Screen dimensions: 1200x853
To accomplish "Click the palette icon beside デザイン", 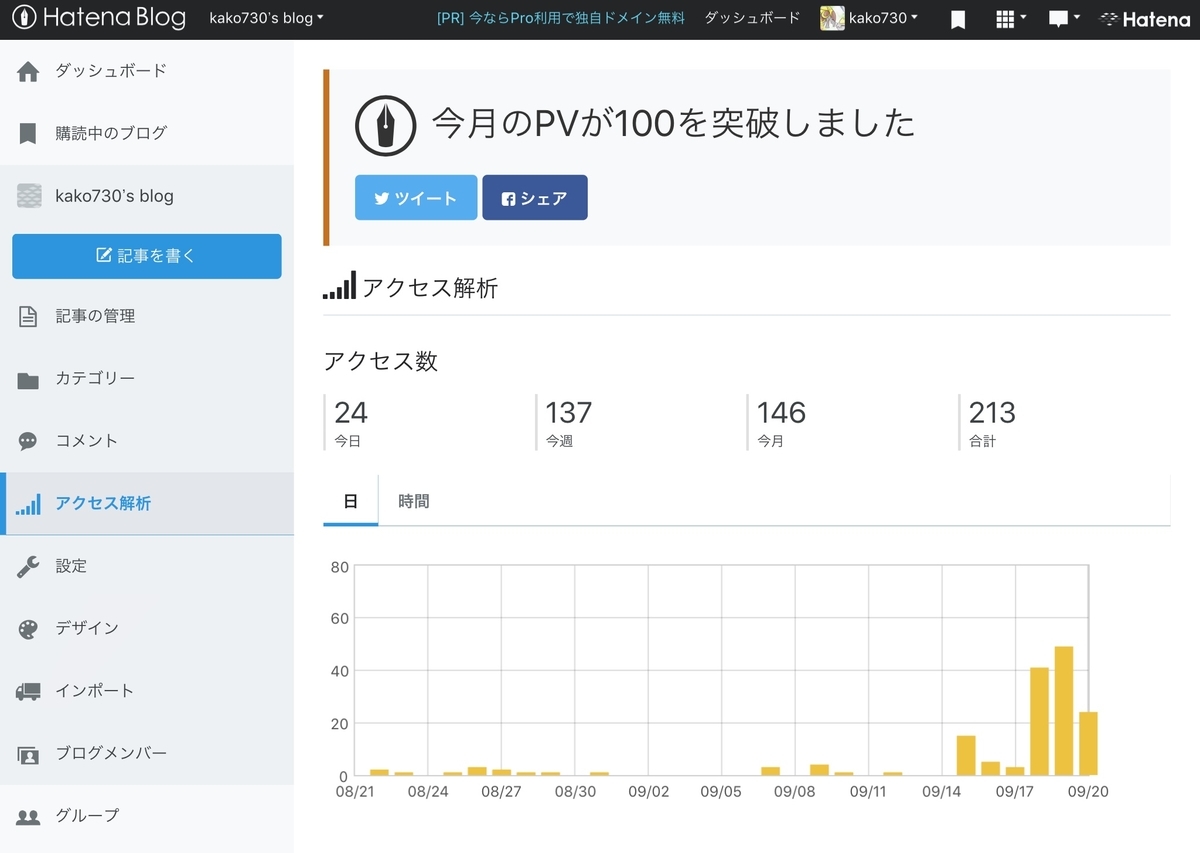I will click(x=28, y=629).
